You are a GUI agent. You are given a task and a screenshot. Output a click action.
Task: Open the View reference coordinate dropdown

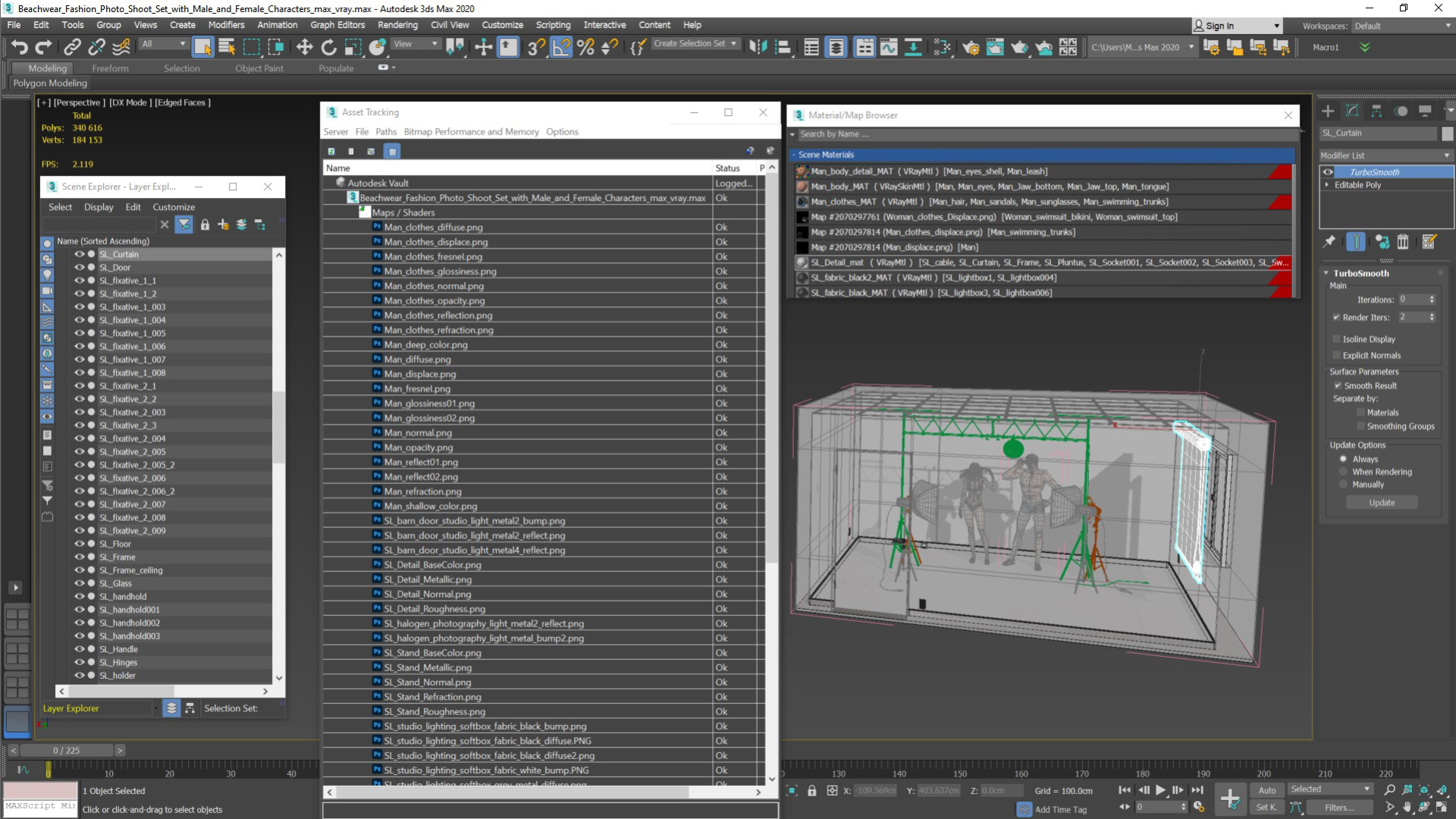pyautogui.click(x=416, y=44)
